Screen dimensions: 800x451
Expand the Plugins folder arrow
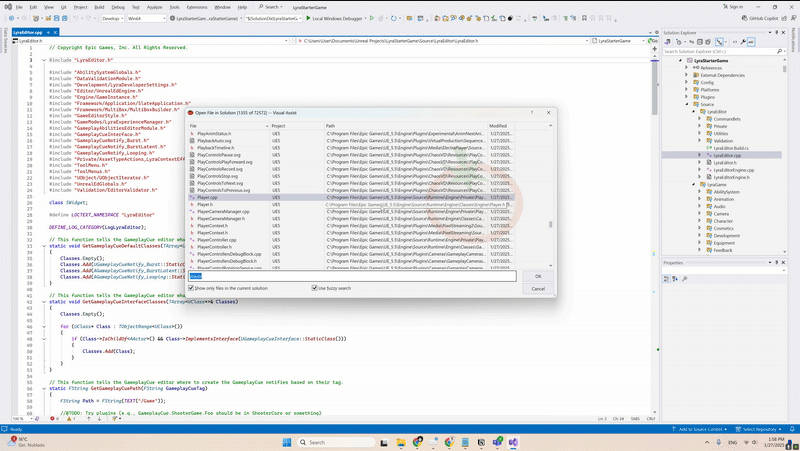pos(687,97)
